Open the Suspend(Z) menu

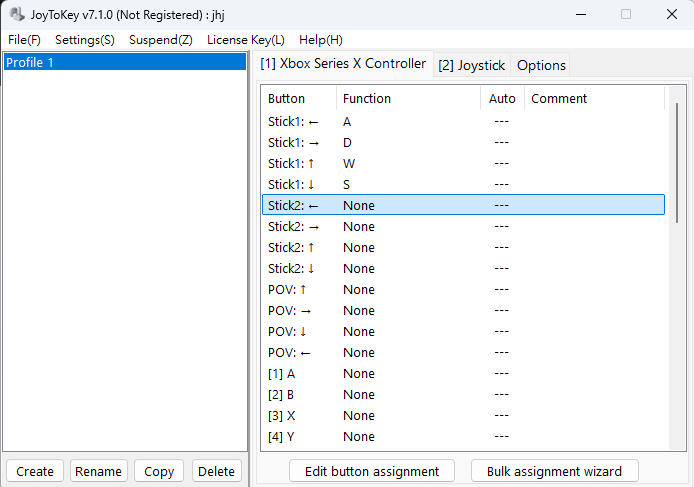[x=161, y=40]
